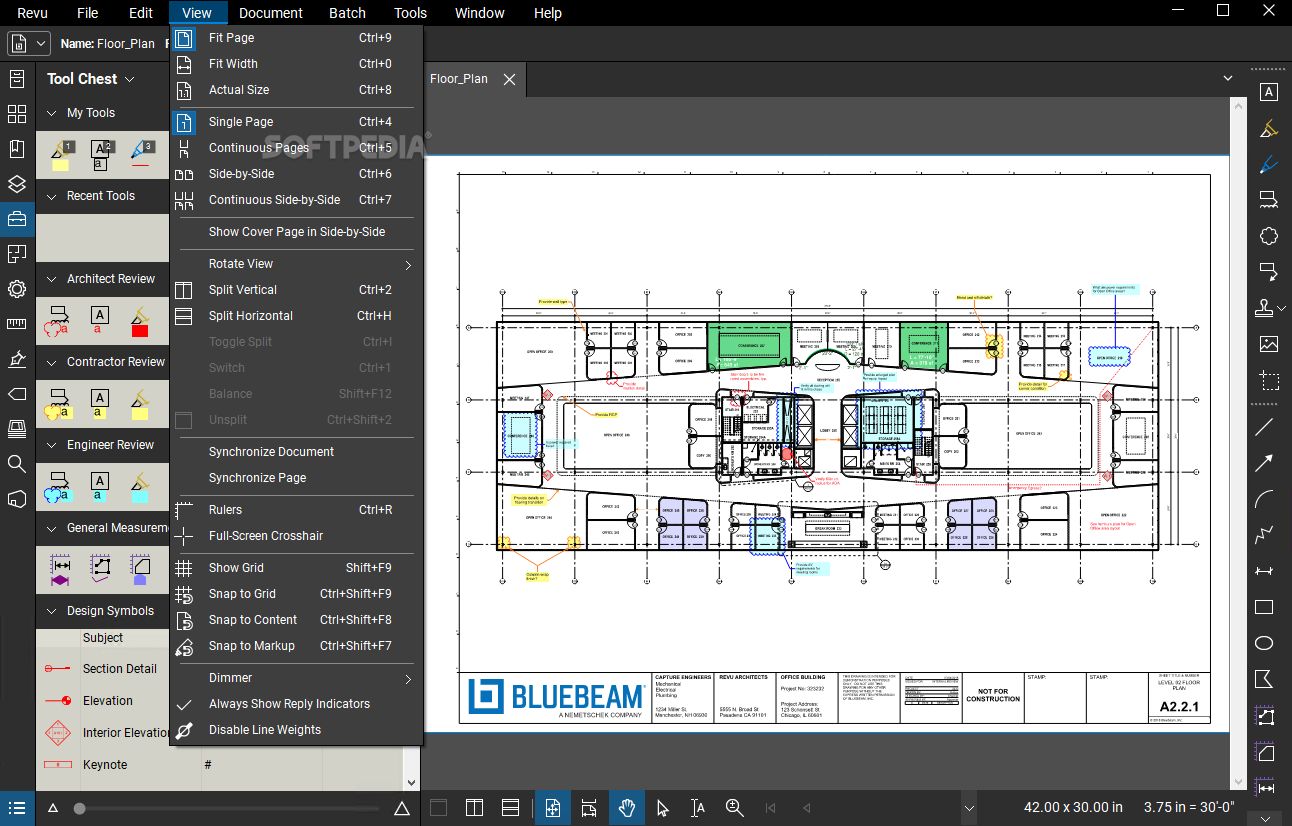
Task: Select the yellow Highlight tool in right toolbar
Action: coord(1268,128)
